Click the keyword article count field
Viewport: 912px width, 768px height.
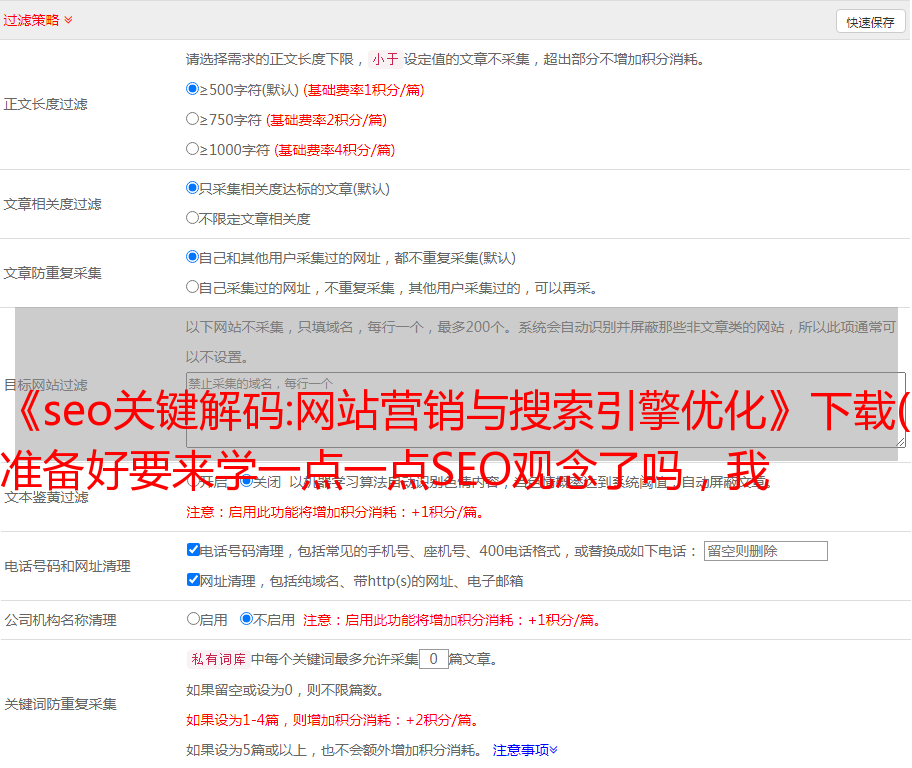(x=433, y=659)
